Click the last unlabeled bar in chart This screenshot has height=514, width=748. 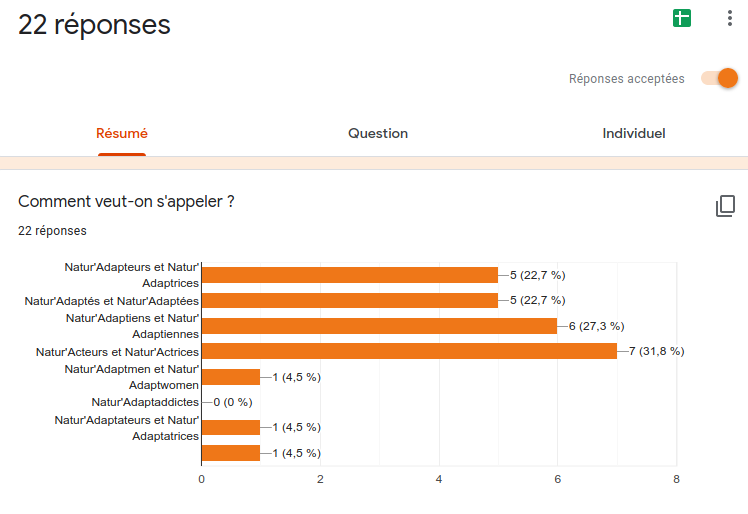click(x=231, y=453)
